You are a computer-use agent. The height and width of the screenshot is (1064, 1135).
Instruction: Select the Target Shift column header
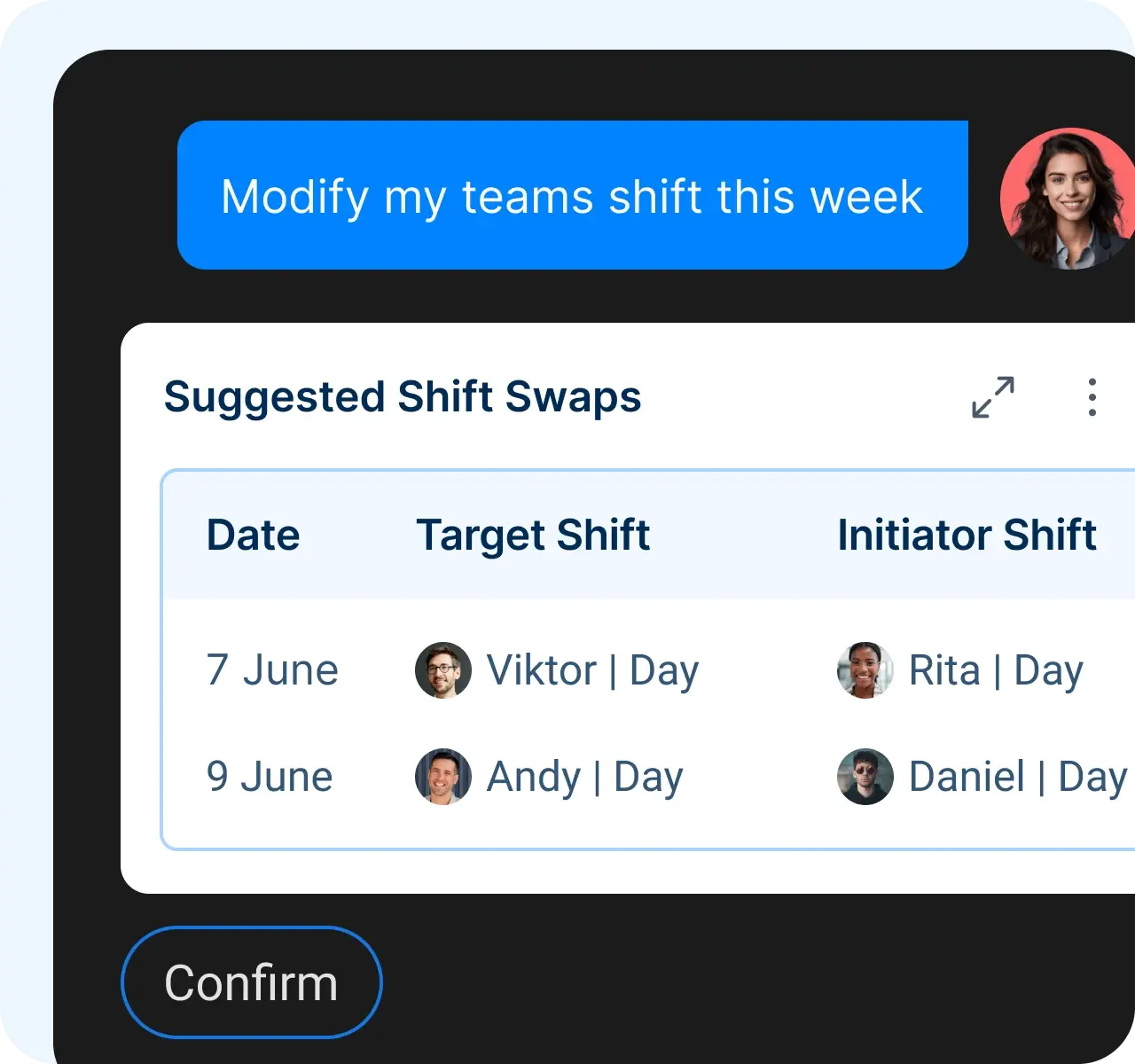pos(533,535)
